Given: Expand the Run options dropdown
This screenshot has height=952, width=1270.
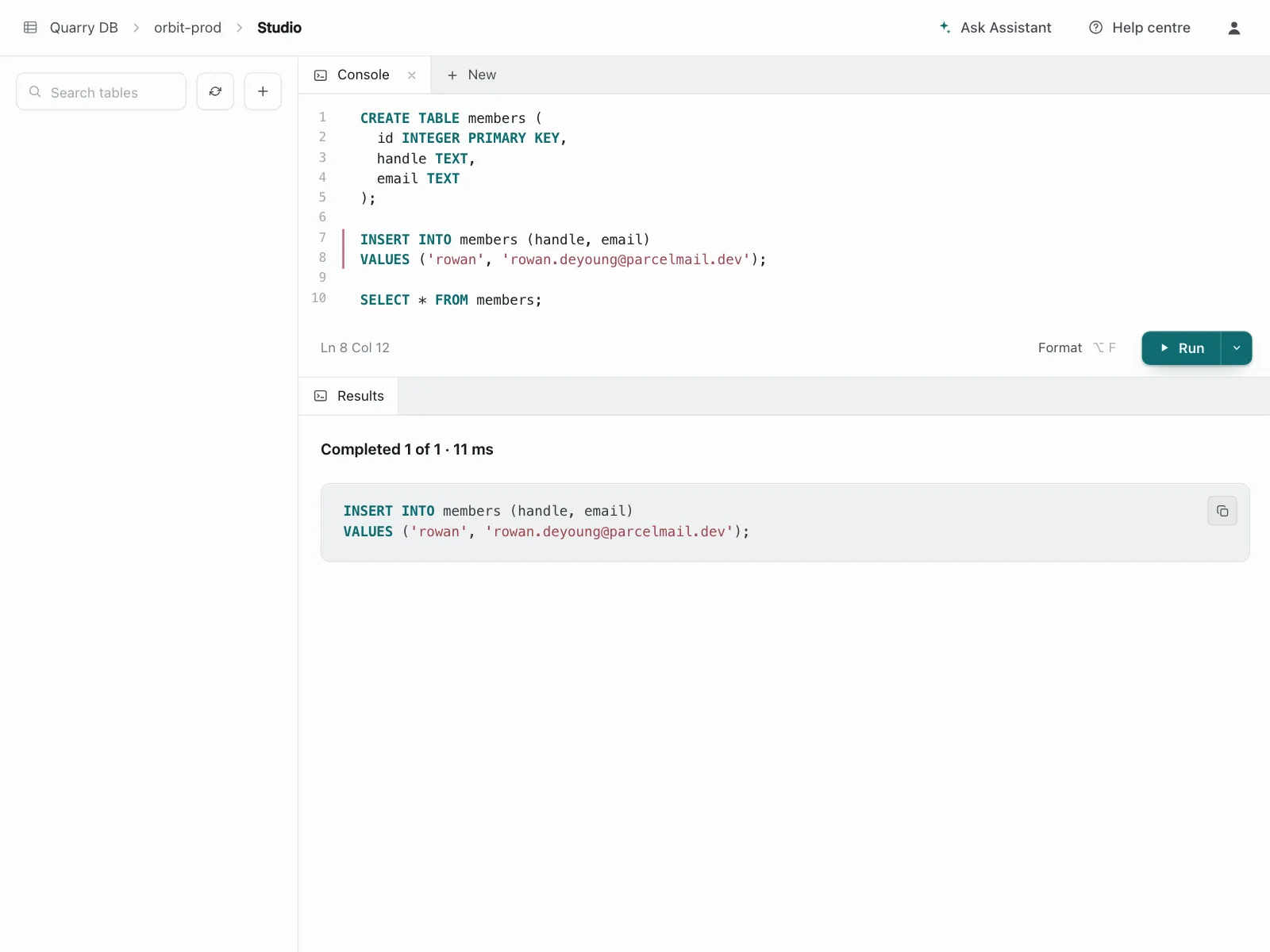Looking at the screenshot, I should (1236, 348).
